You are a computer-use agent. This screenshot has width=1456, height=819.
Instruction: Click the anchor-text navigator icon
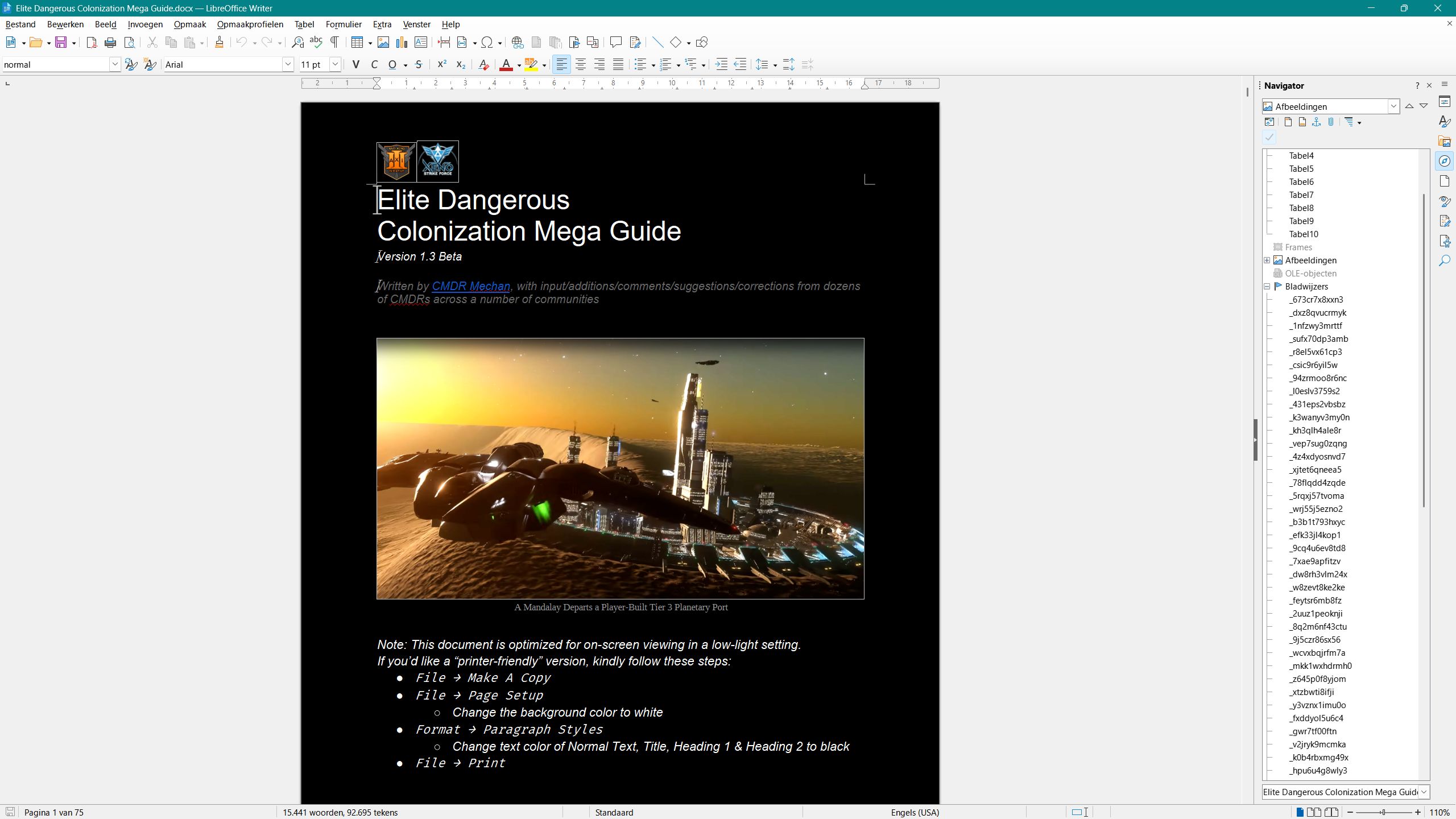[x=1317, y=122]
